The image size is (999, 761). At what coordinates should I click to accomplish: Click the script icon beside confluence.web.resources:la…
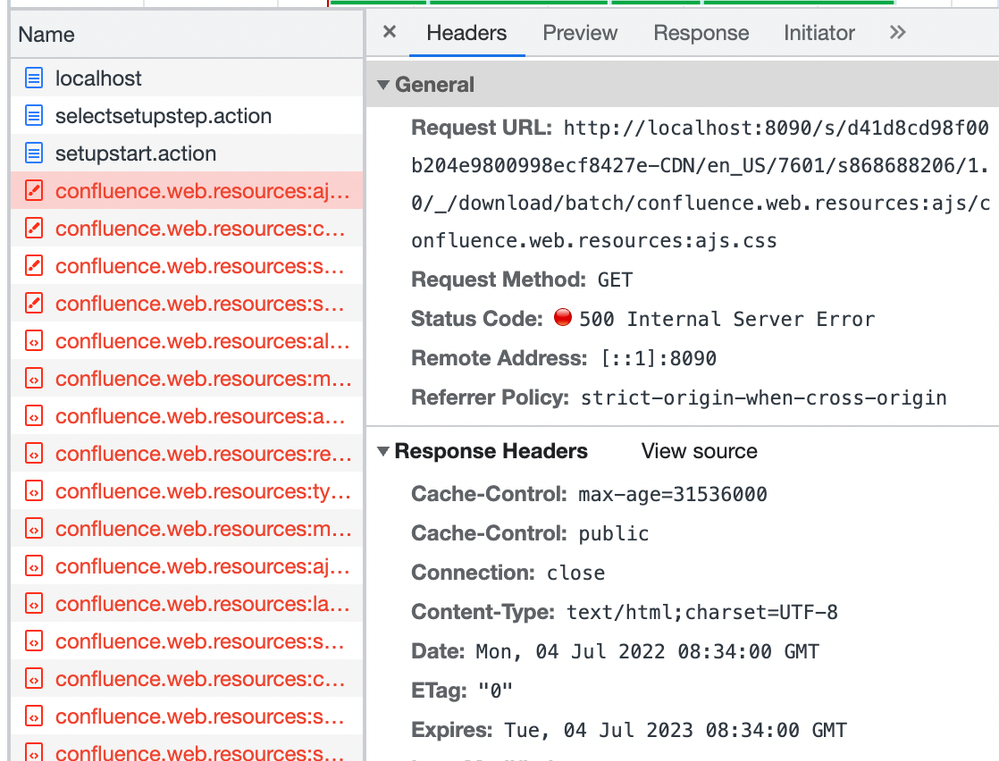point(34,604)
